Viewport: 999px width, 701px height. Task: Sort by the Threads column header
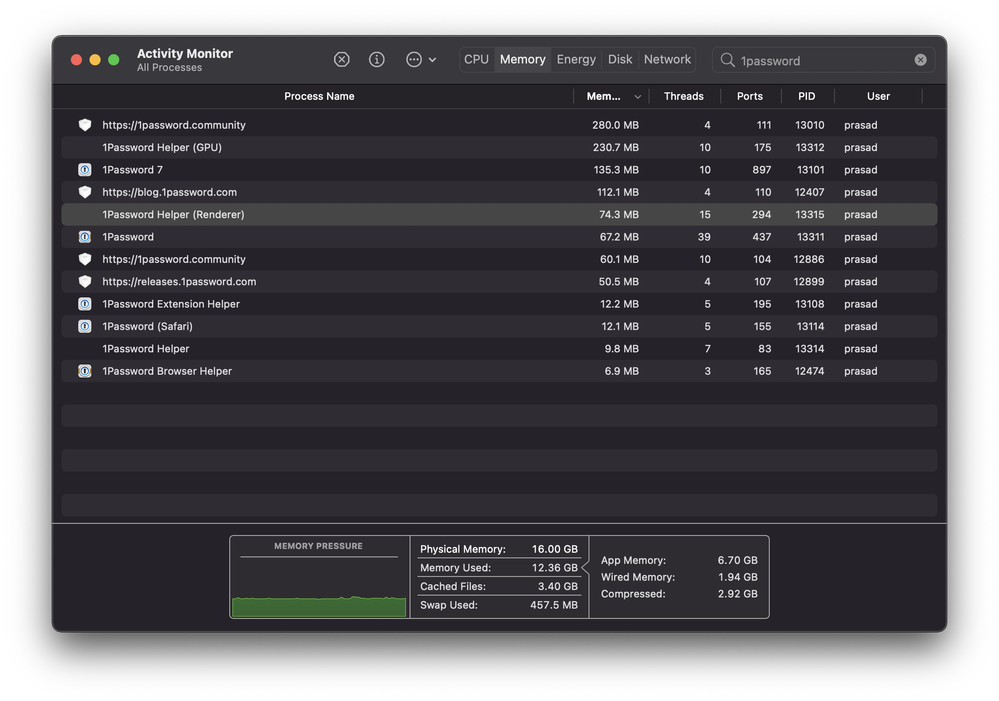(x=683, y=97)
